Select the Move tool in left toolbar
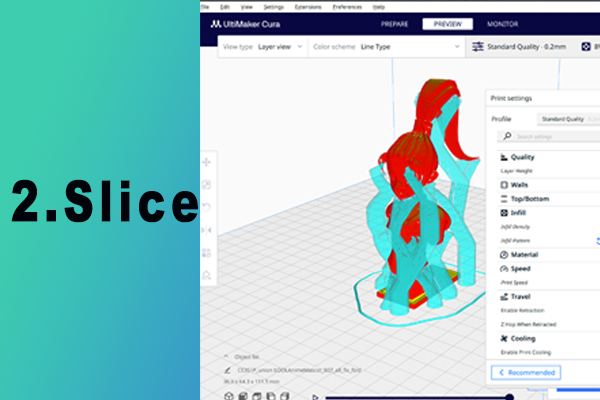 pos(207,162)
